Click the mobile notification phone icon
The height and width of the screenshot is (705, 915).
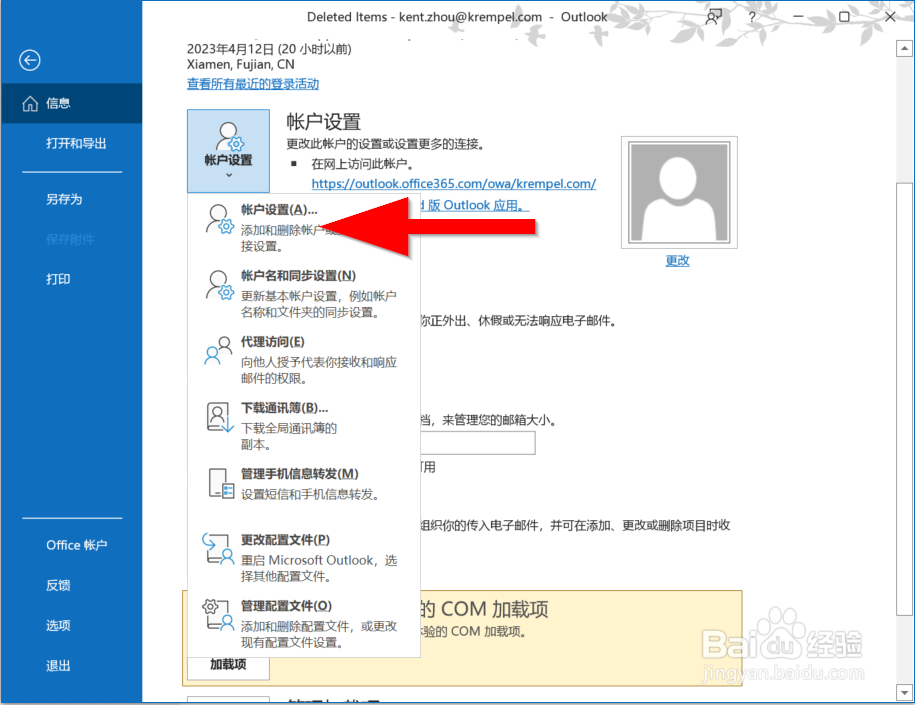221,484
